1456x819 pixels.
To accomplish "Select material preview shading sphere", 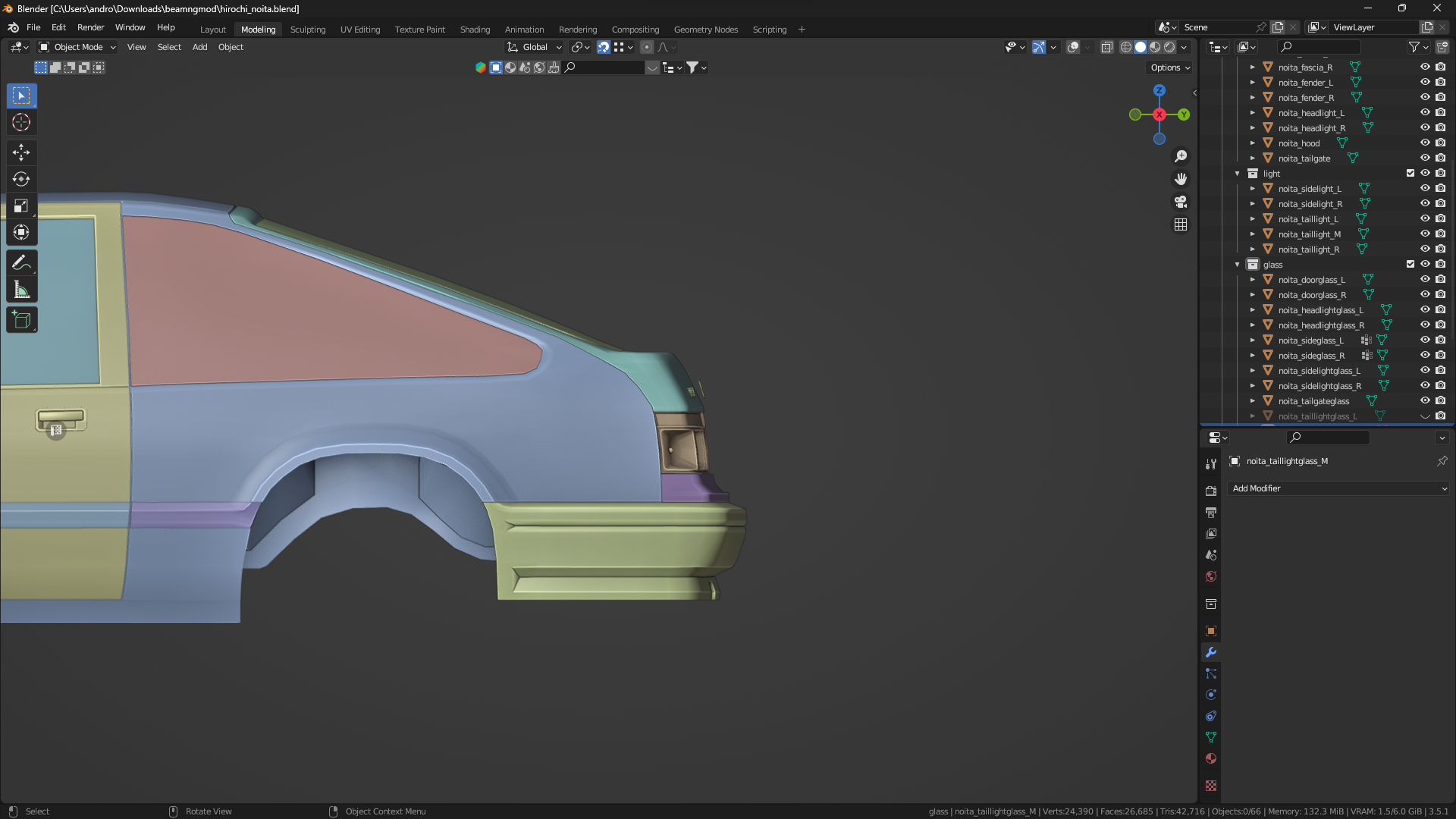I will (1155, 47).
